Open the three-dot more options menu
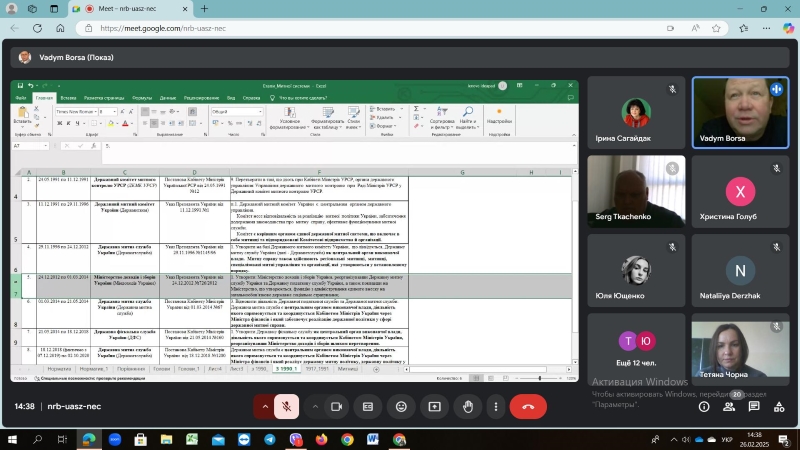This screenshot has width=800, height=450. pyautogui.click(x=495, y=407)
